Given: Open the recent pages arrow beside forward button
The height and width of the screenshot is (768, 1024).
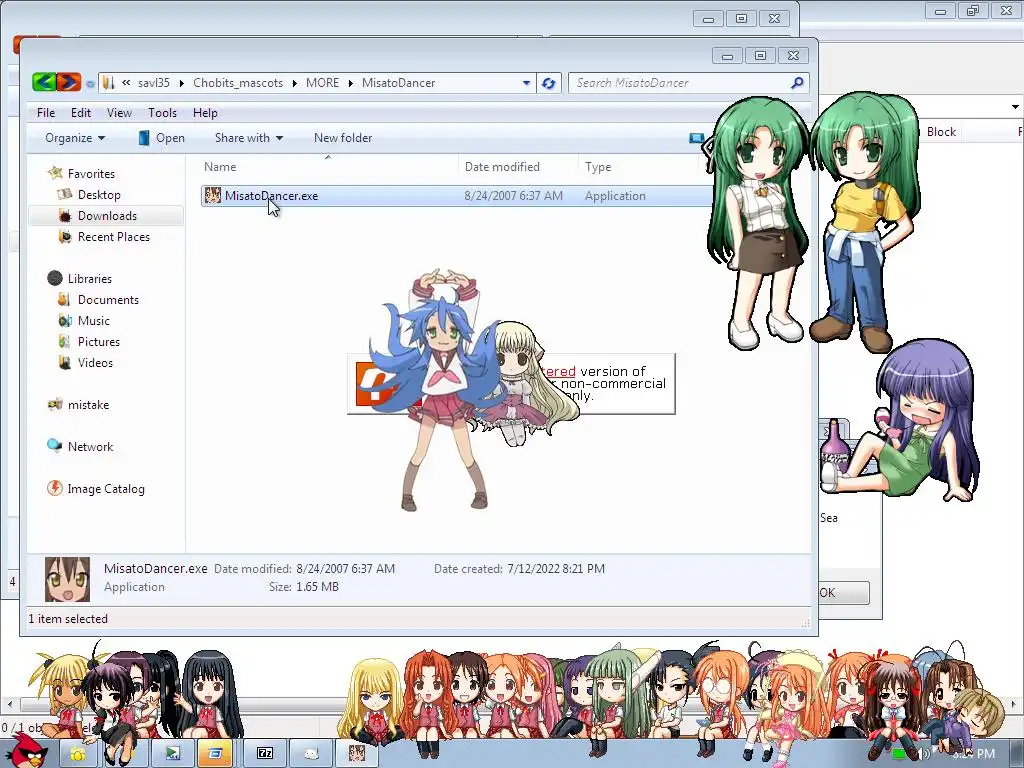Looking at the screenshot, I should tap(89, 84).
